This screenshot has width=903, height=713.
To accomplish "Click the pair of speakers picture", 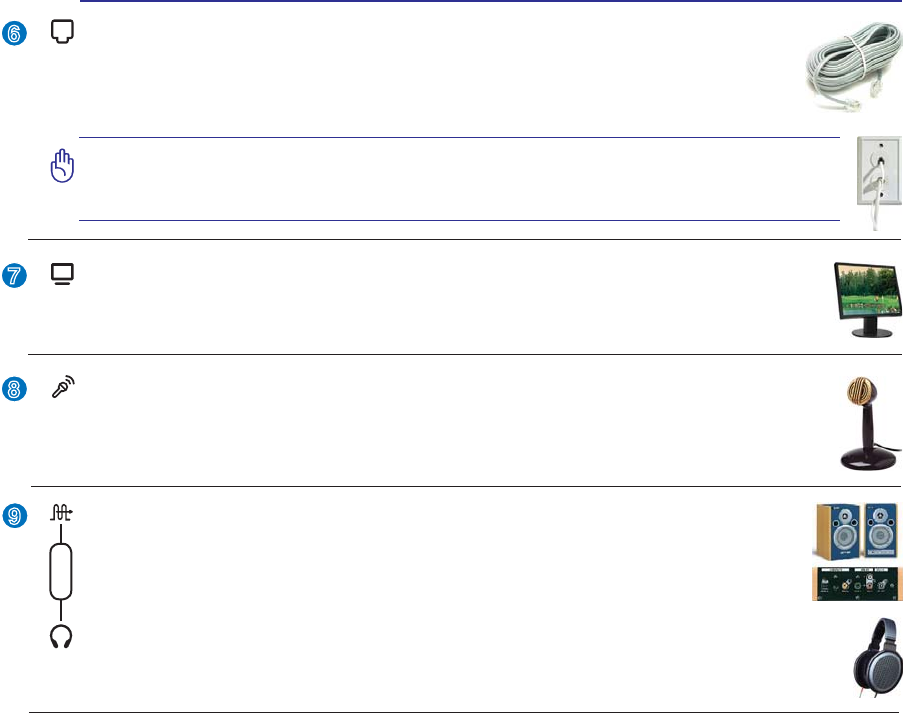I will click(x=855, y=532).
